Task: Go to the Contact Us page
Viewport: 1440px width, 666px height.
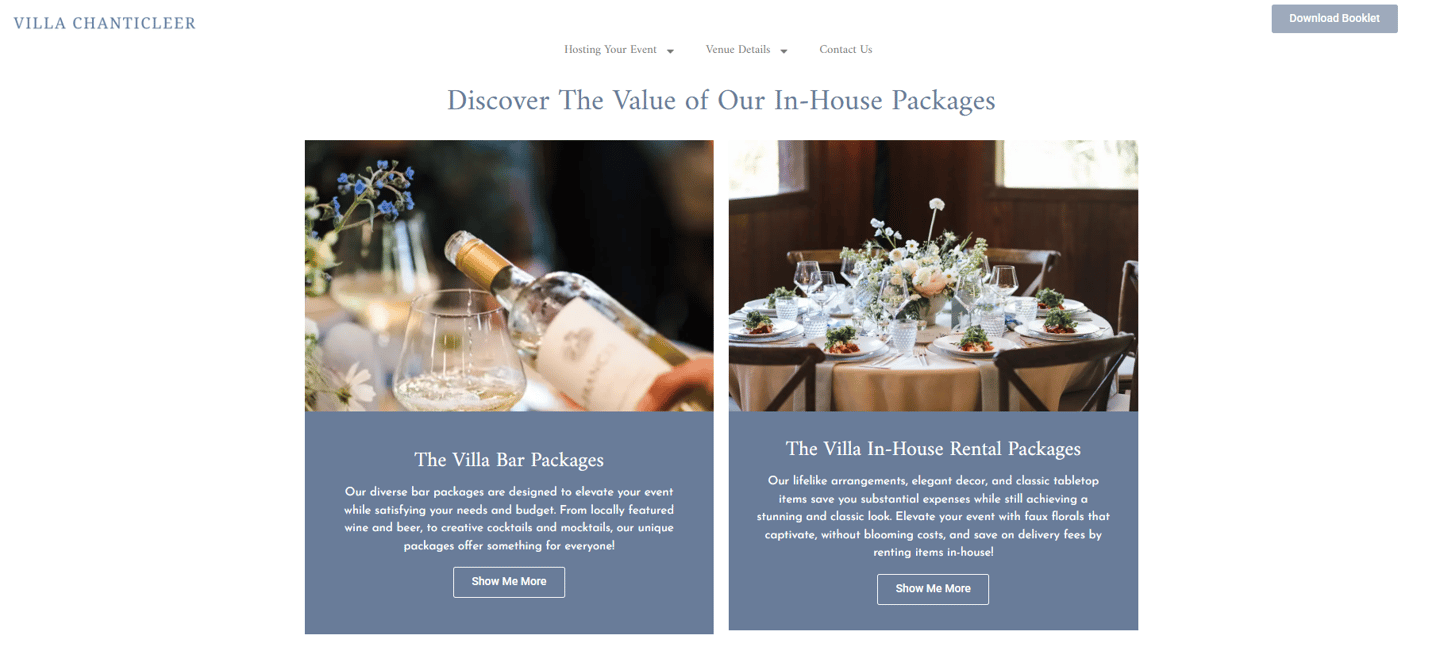Action: click(x=846, y=50)
